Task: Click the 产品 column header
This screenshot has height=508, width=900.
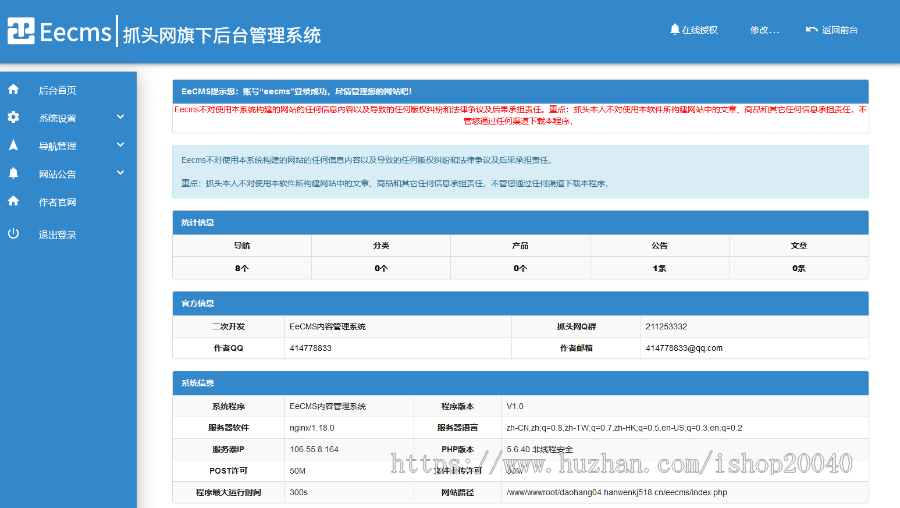Action: click(x=520, y=245)
